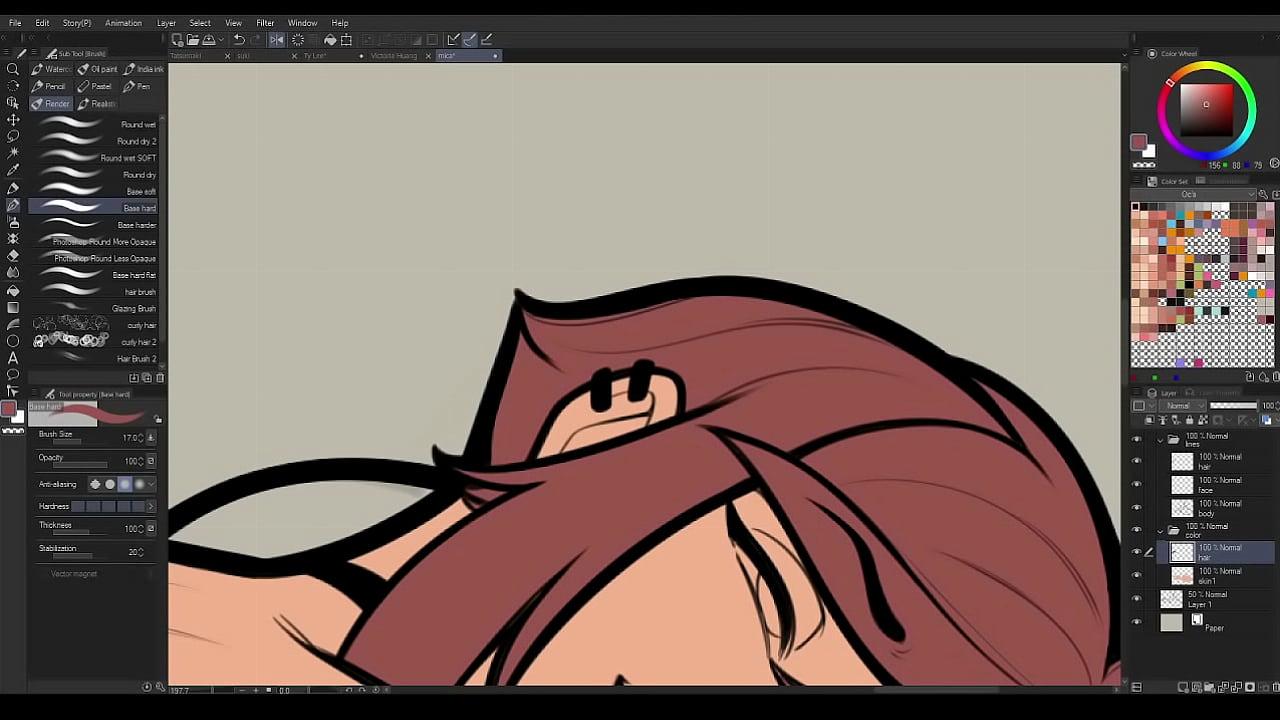This screenshot has width=1280, height=720.
Task: Toggle visibility of the skin1 layer
Action: (x=1136, y=575)
